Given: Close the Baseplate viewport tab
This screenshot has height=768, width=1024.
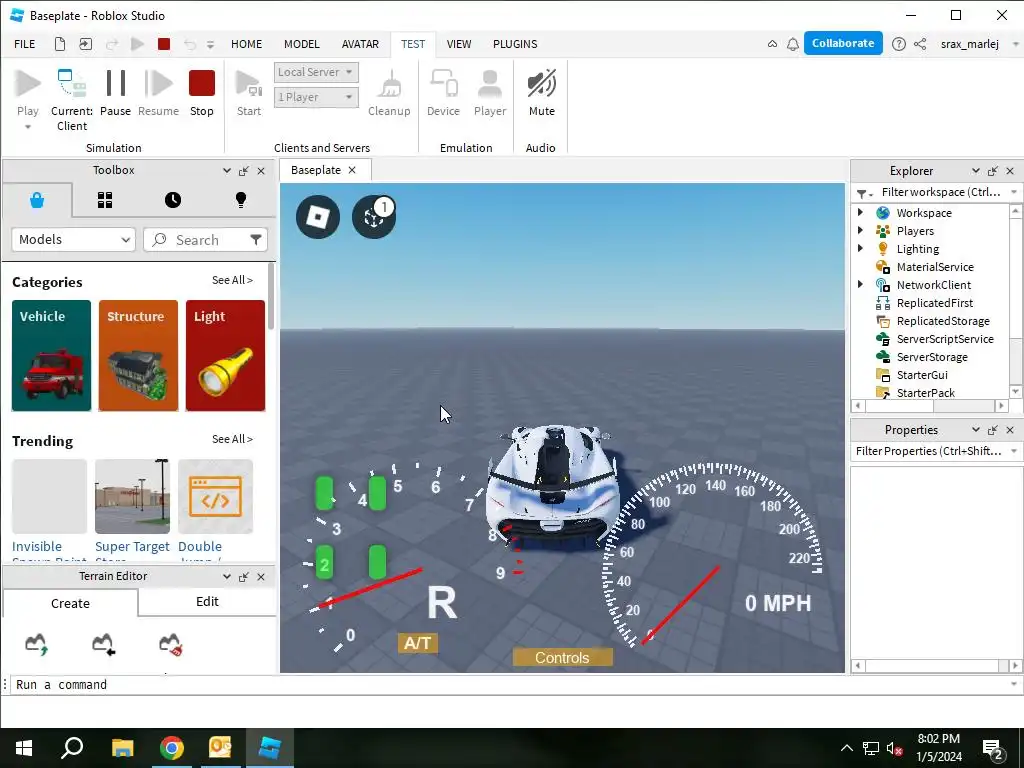Looking at the screenshot, I should pyautogui.click(x=352, y=170).
